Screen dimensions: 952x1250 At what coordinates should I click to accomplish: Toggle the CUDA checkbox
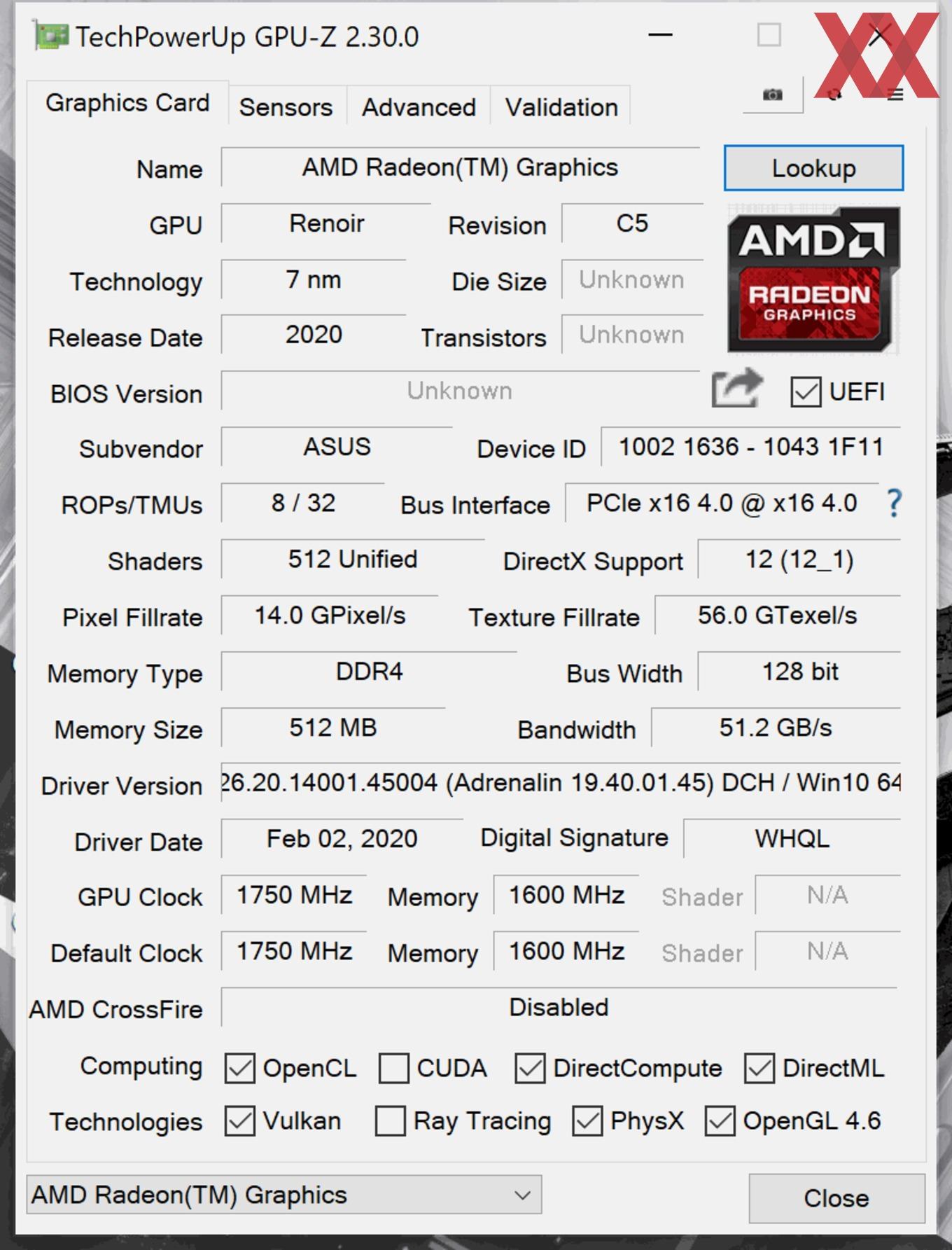click(x=394, y=1069)
